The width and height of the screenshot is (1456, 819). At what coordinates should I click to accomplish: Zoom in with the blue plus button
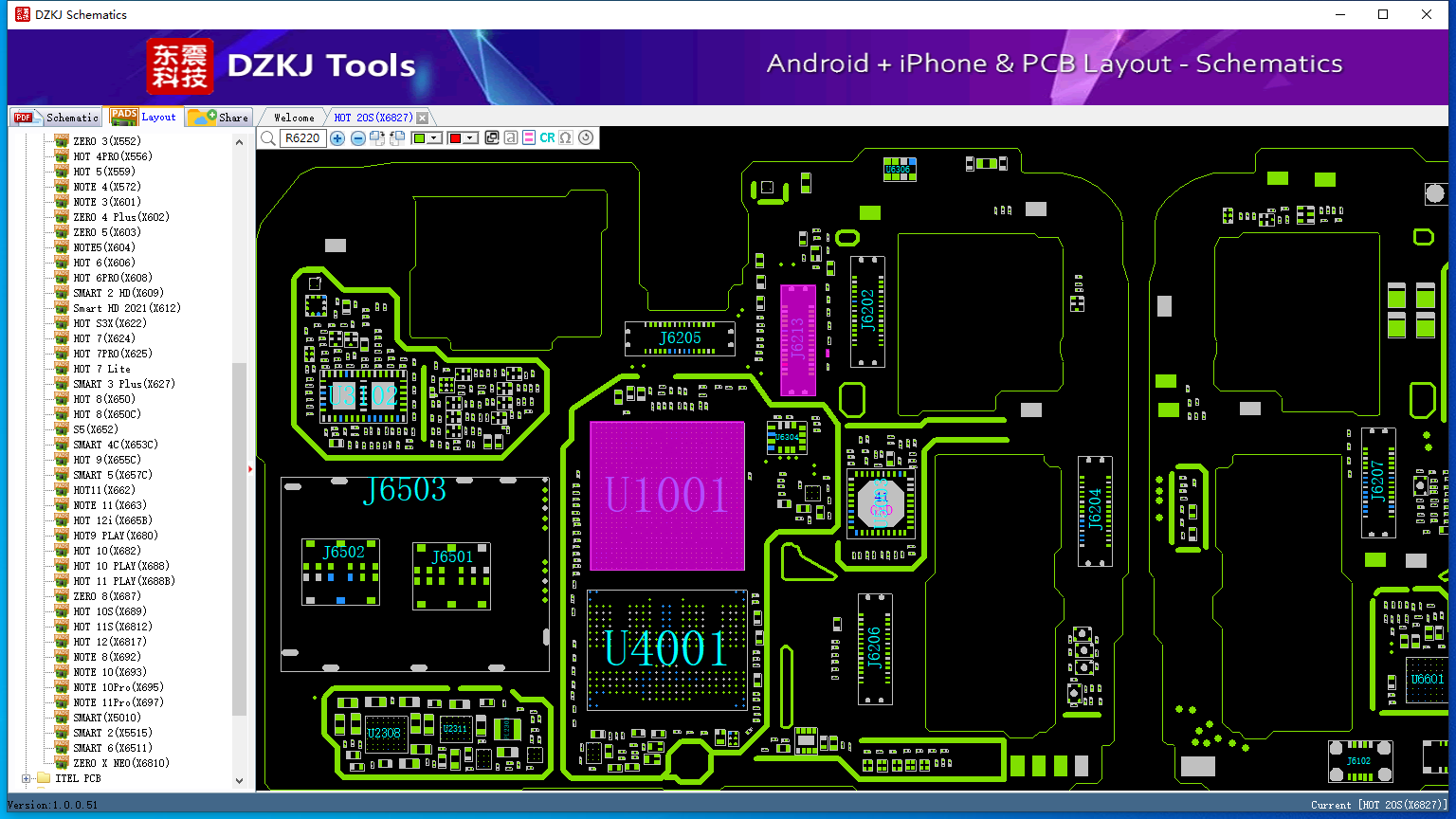pyautogui.click(x=337, y=138)
